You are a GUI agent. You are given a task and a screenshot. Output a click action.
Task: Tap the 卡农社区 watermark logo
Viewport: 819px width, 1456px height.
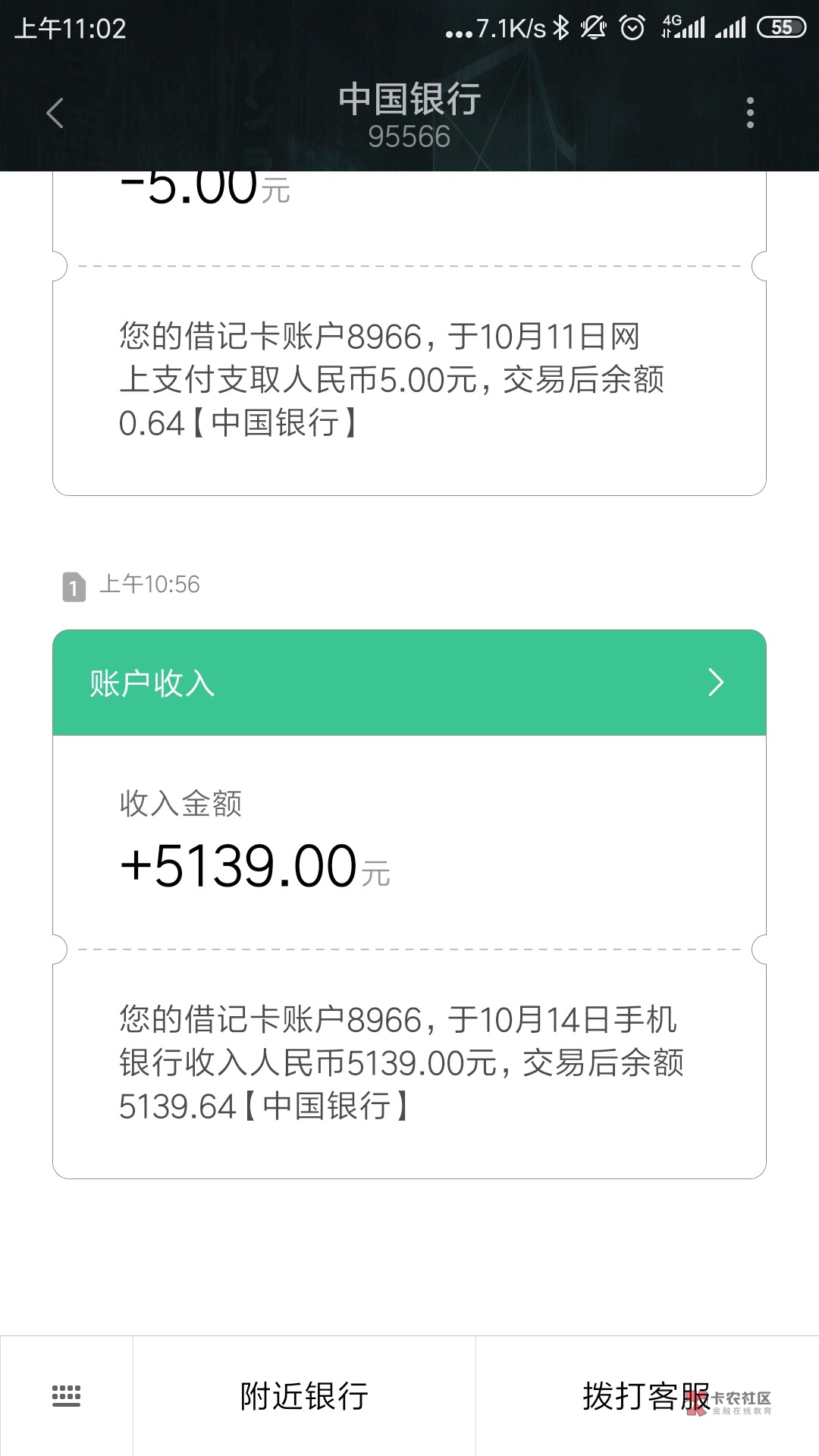coord(731,1401)
